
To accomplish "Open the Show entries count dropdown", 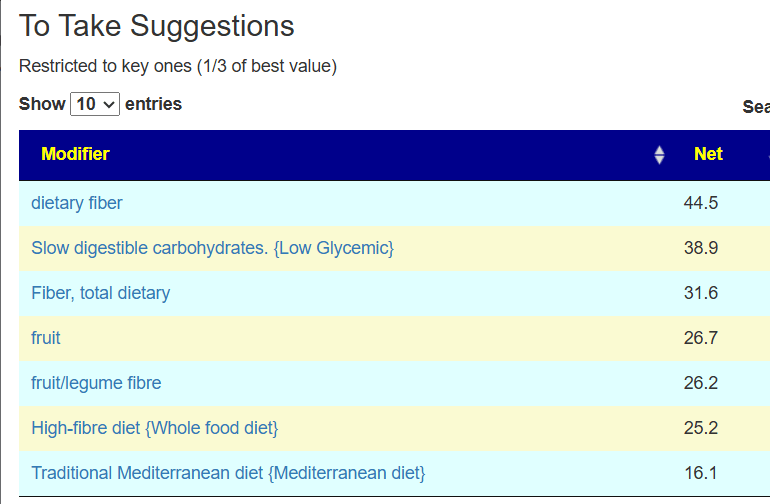I will pyautogui.click(x=95, y=104).
